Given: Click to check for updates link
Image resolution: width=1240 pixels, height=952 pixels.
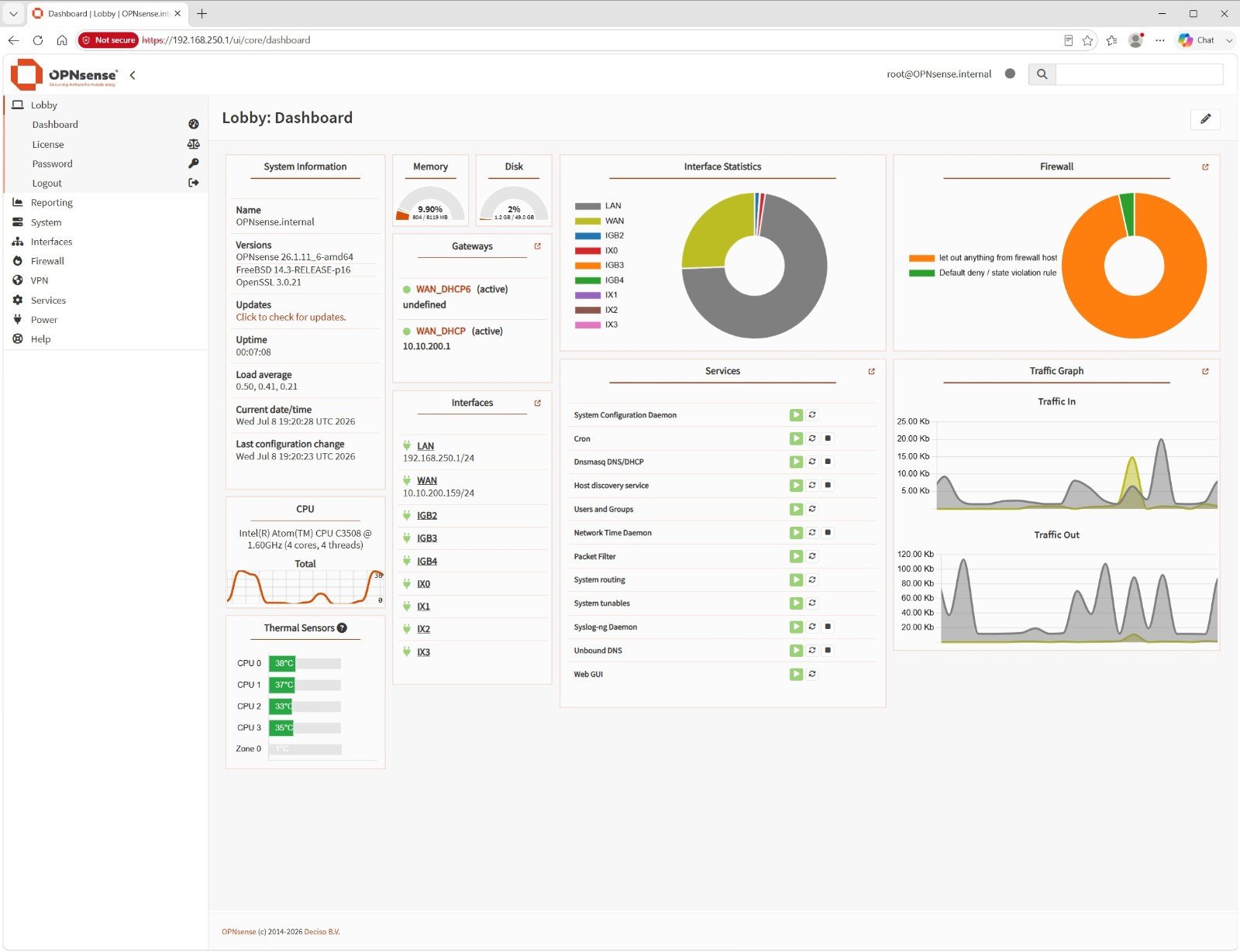Looking at the screenshot, I should (291, 318).
